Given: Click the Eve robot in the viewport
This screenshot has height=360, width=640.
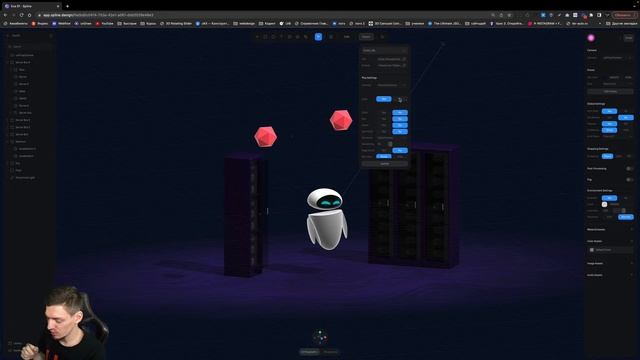Looking at the screenshot, I should pyautogui.click(x=327, y=218).
